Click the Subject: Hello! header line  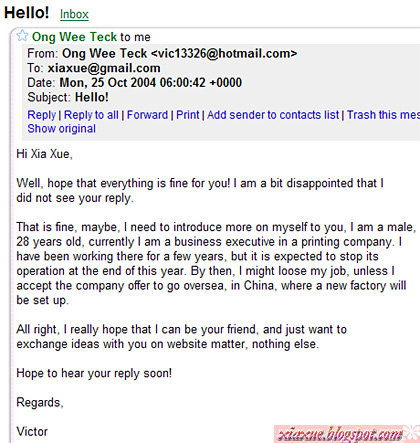[x=68, y=97]
